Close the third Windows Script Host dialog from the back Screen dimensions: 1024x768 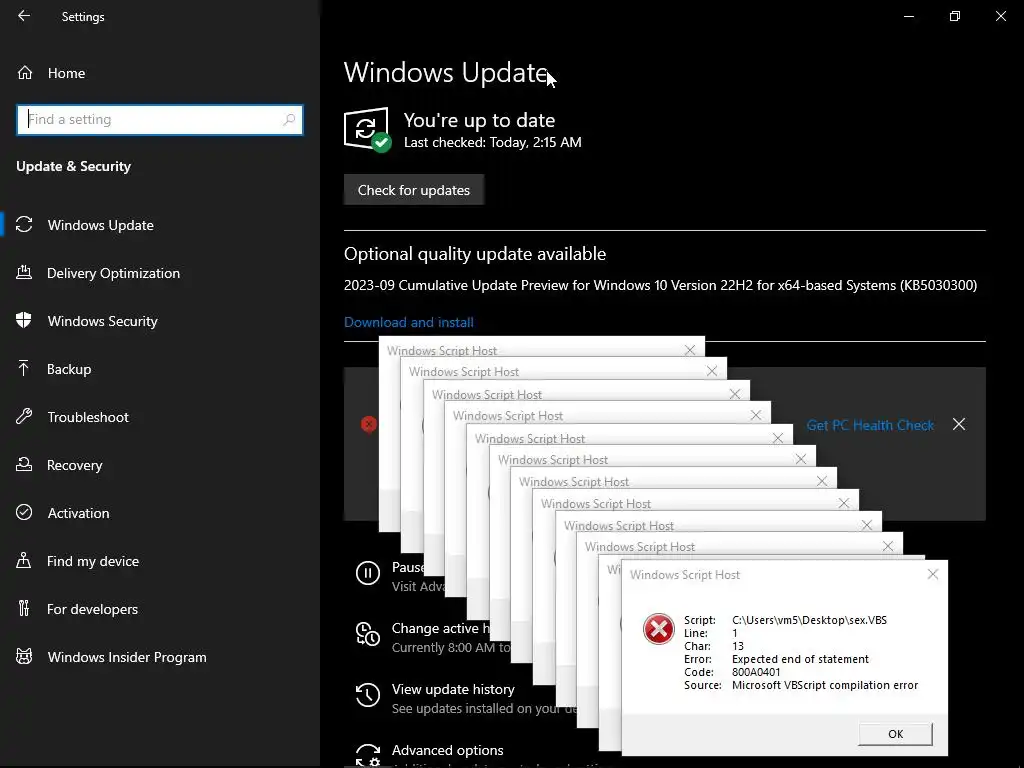[735, 394]
